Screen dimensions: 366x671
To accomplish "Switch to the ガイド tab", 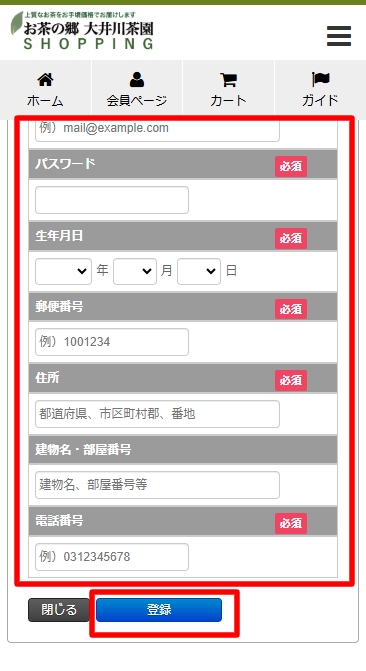I will [320, 90].
